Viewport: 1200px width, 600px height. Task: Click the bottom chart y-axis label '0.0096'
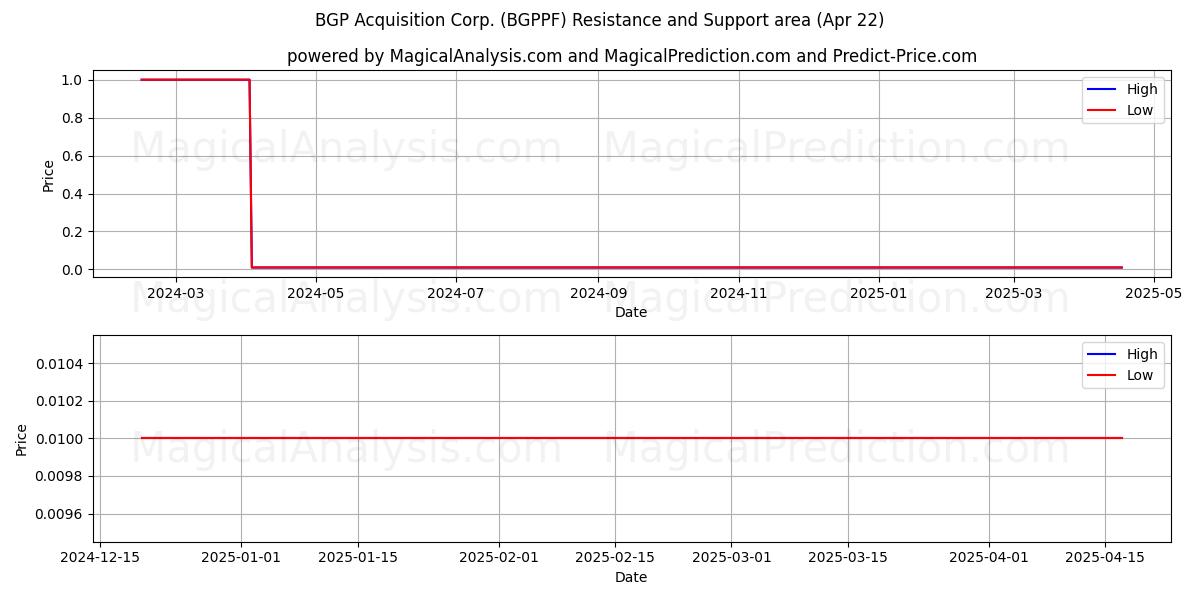tap(60, 514)
